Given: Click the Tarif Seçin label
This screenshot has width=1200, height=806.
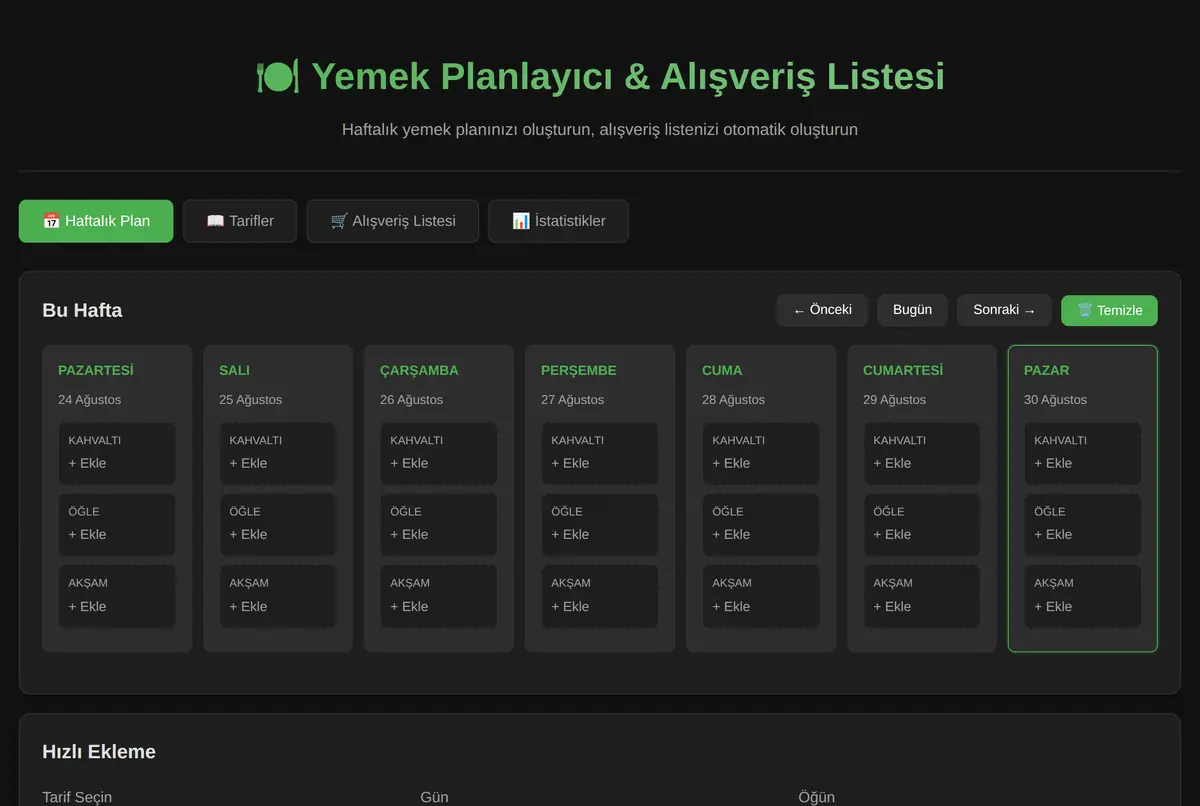Looking at the screenshot, I should tap(77, 797).
